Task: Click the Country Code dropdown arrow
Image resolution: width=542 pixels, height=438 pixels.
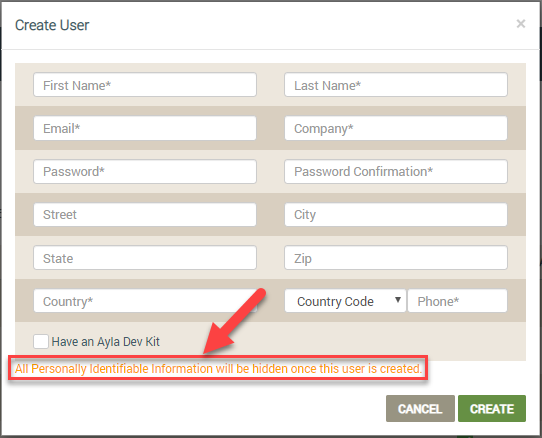Action: 398,300
